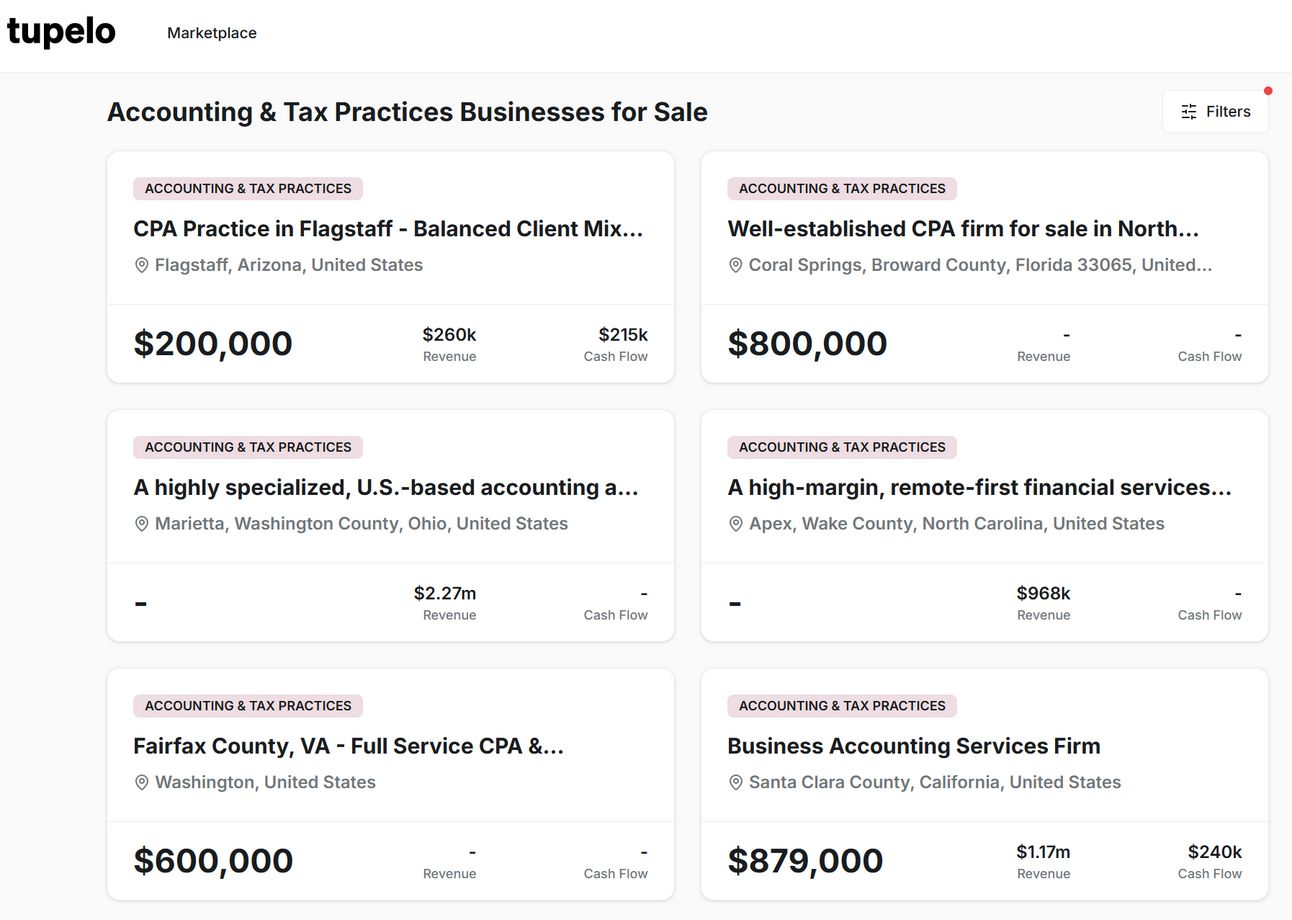Open the Marketplace menu item
The width and height of the screenshot is (1292, 920).
(x=212, y=33)
